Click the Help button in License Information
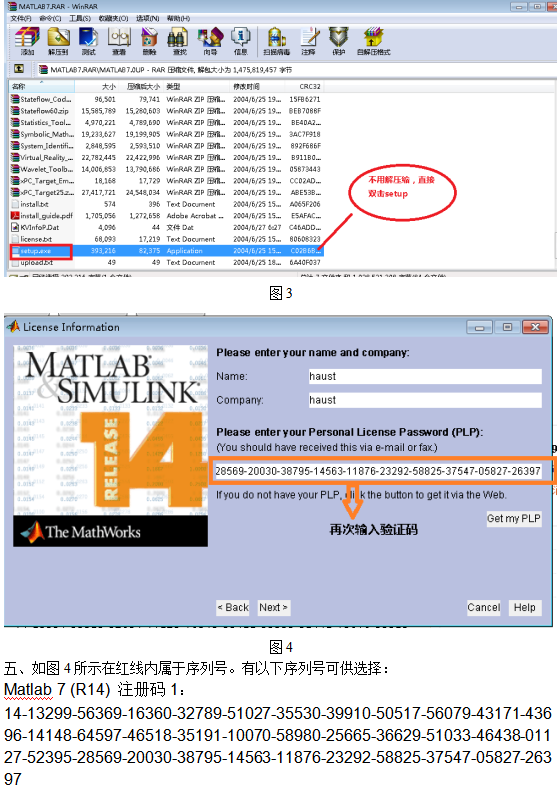Image resolution: width=558 pixels, height=790 pixels. tap(525, 608)
